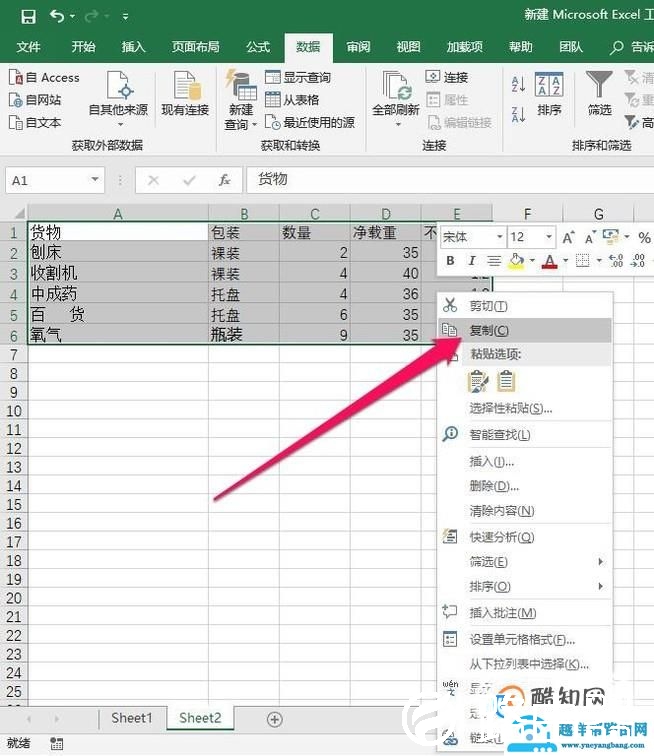Choose 选择性粘贴(S) in context menu
654x756 pixels.
pyautogui.click(x=525, y=409)
